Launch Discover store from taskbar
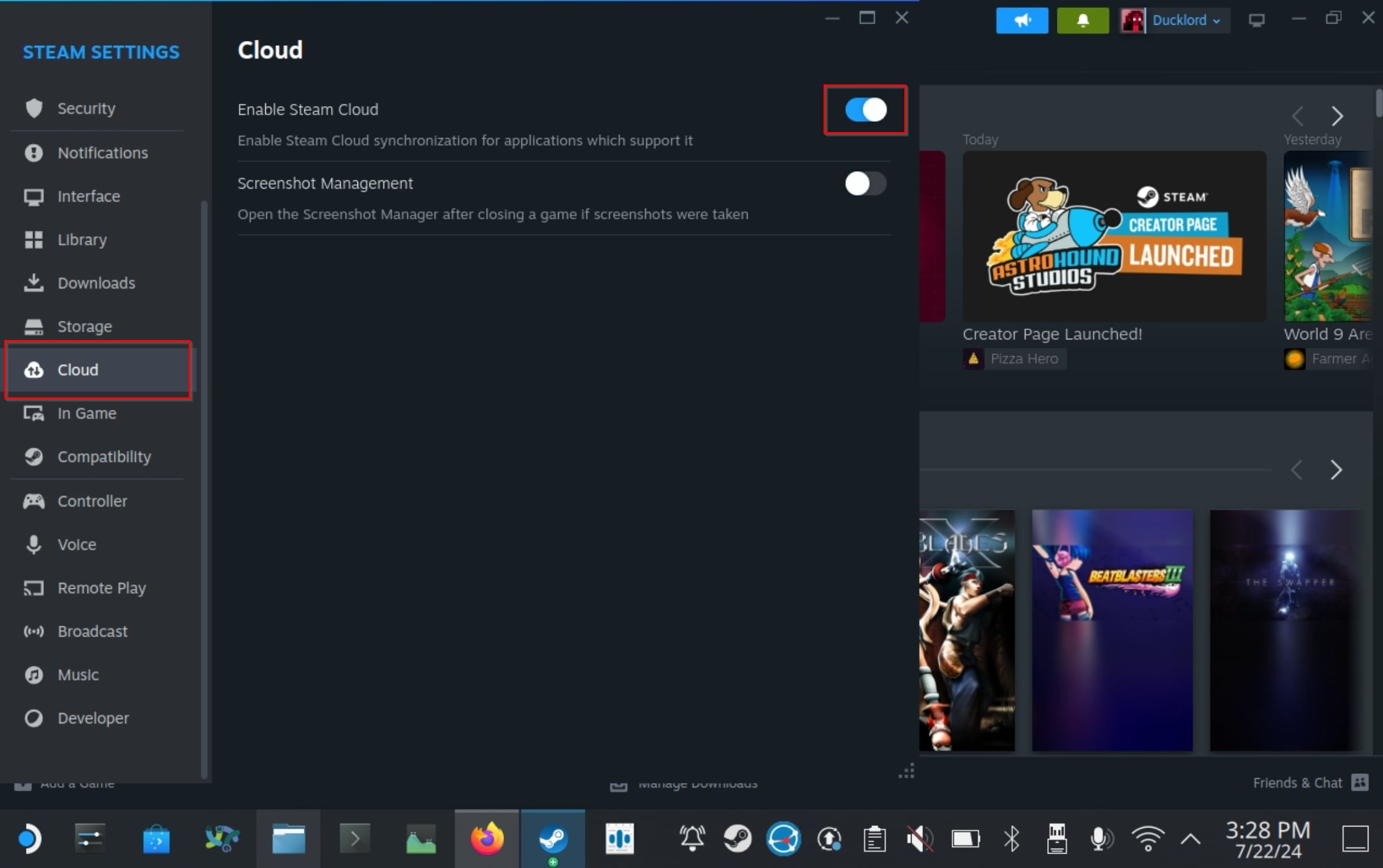The image size is (1383, 868). [x=156, y=838]
